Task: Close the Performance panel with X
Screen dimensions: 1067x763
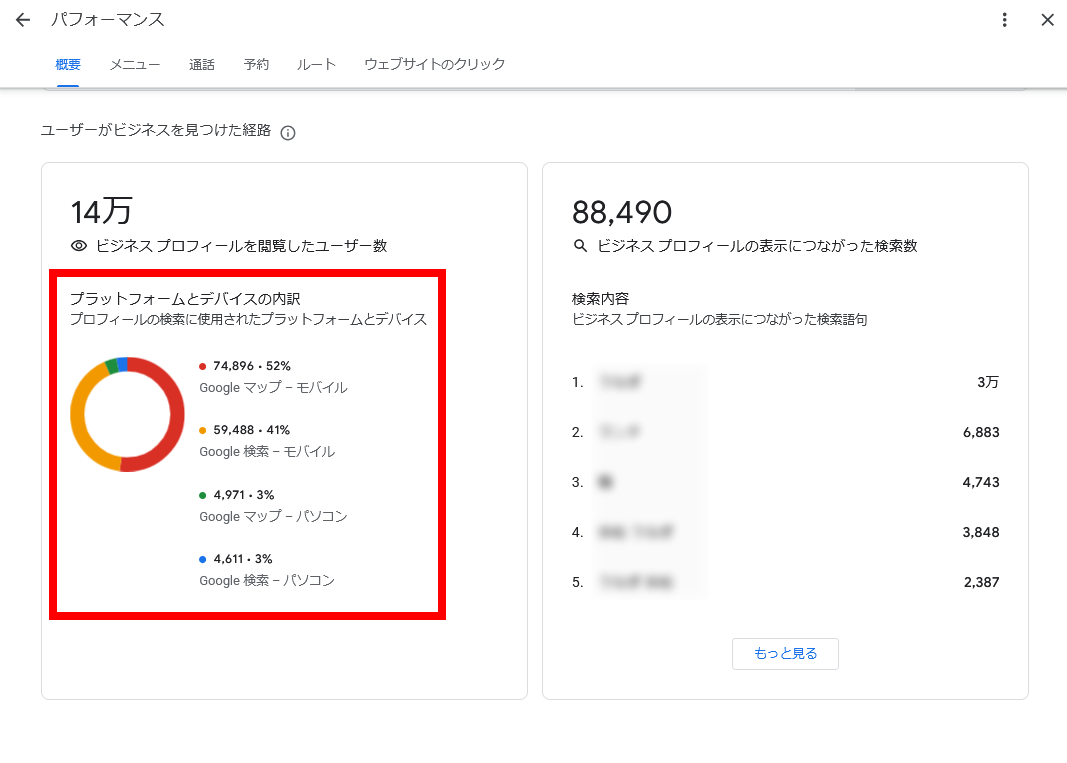Action: pyautogui.click(x=1047, y=20)
